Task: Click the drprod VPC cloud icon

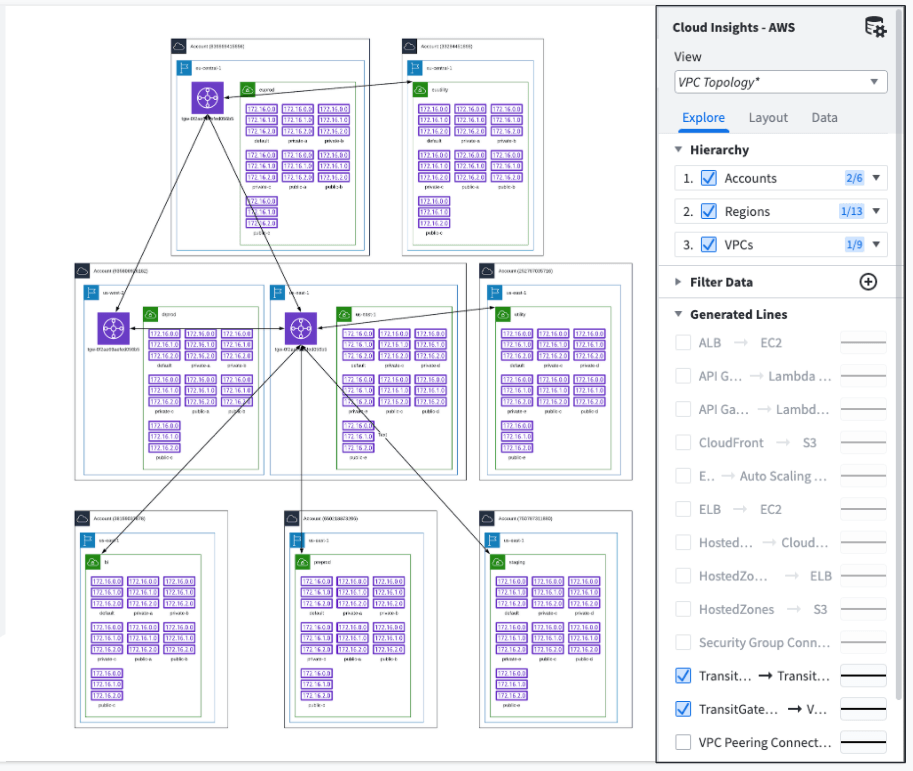Action: (151, 314)
